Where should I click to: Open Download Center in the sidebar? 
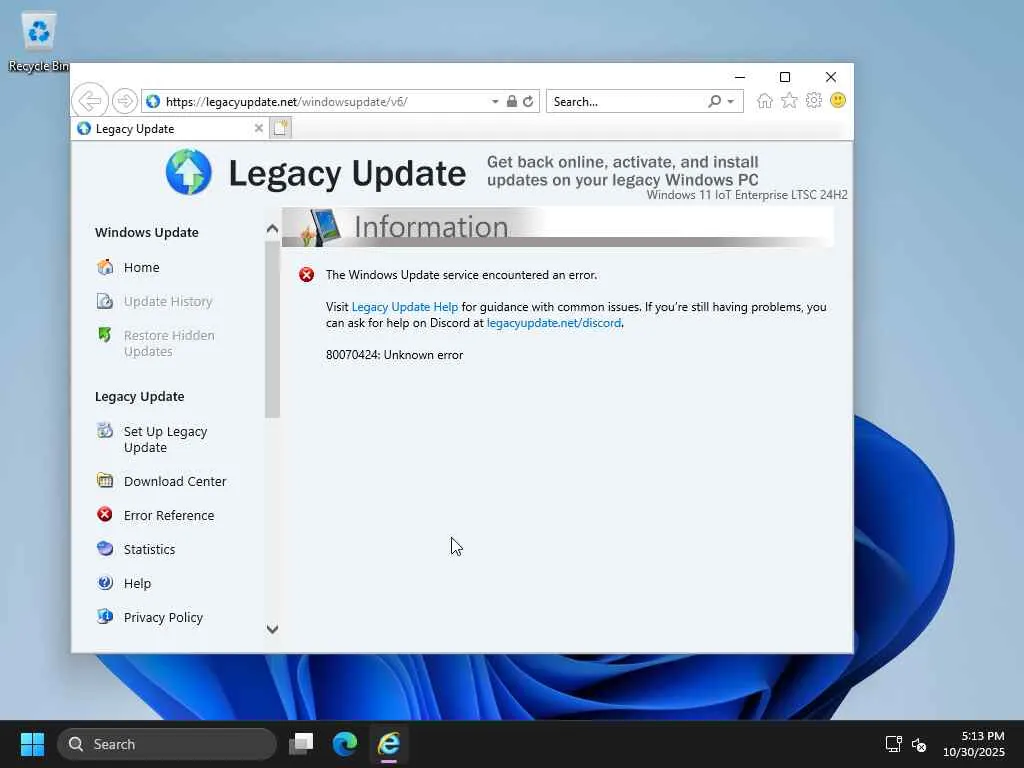(175, 481)
